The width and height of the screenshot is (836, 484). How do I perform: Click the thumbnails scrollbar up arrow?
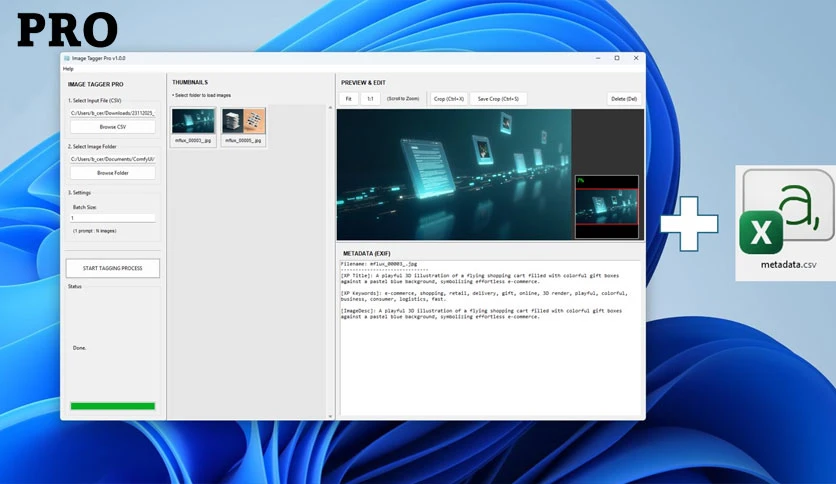[x=330, y=108]
